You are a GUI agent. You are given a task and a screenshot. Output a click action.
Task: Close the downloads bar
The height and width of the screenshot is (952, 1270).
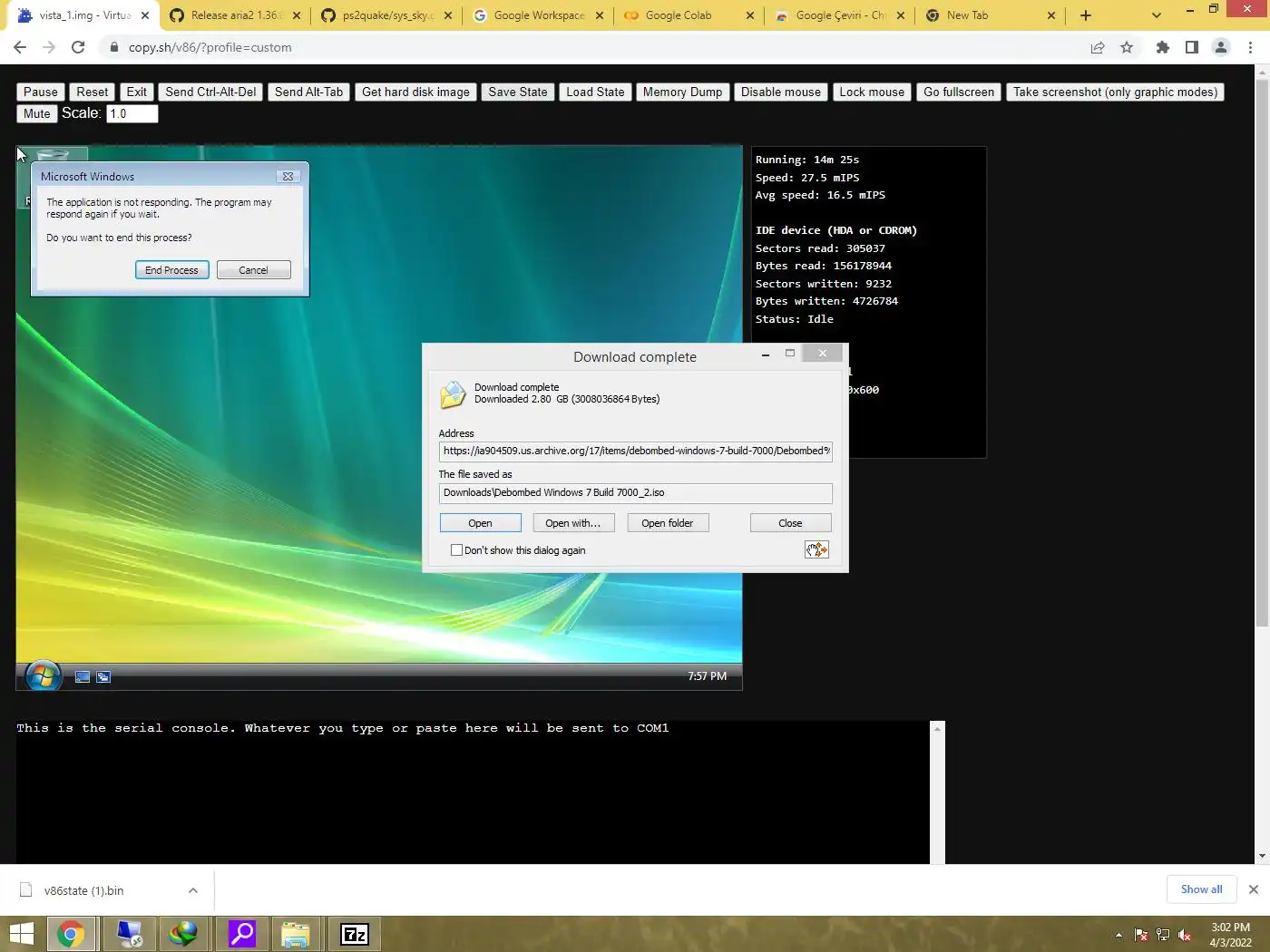1254,889
